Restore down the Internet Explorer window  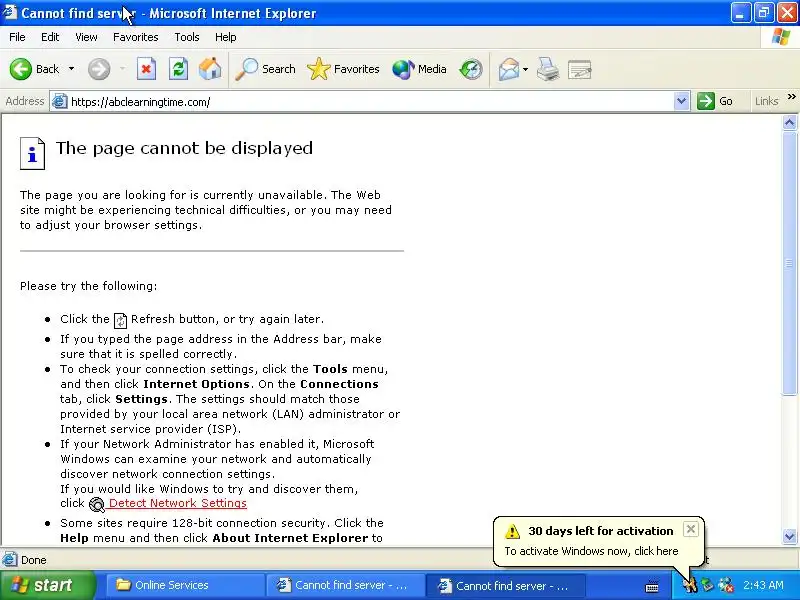763,12
